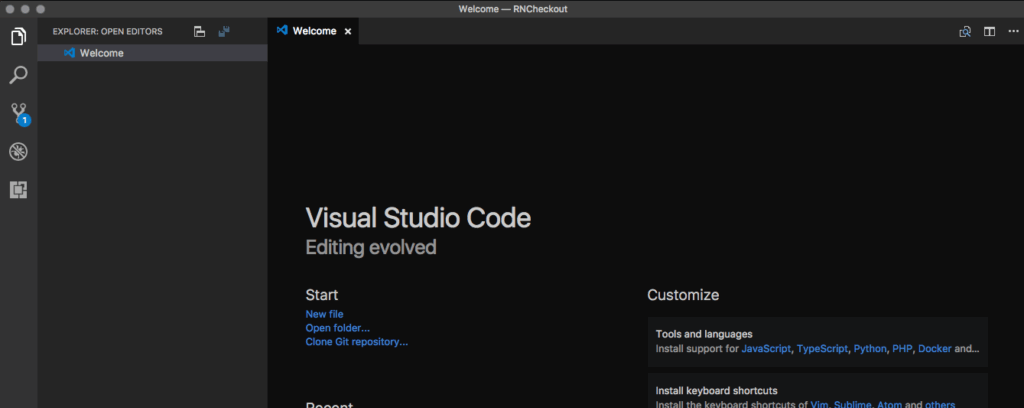
Task: Click the open changes icon in editor toolbar
Action: tap(965, 31)
